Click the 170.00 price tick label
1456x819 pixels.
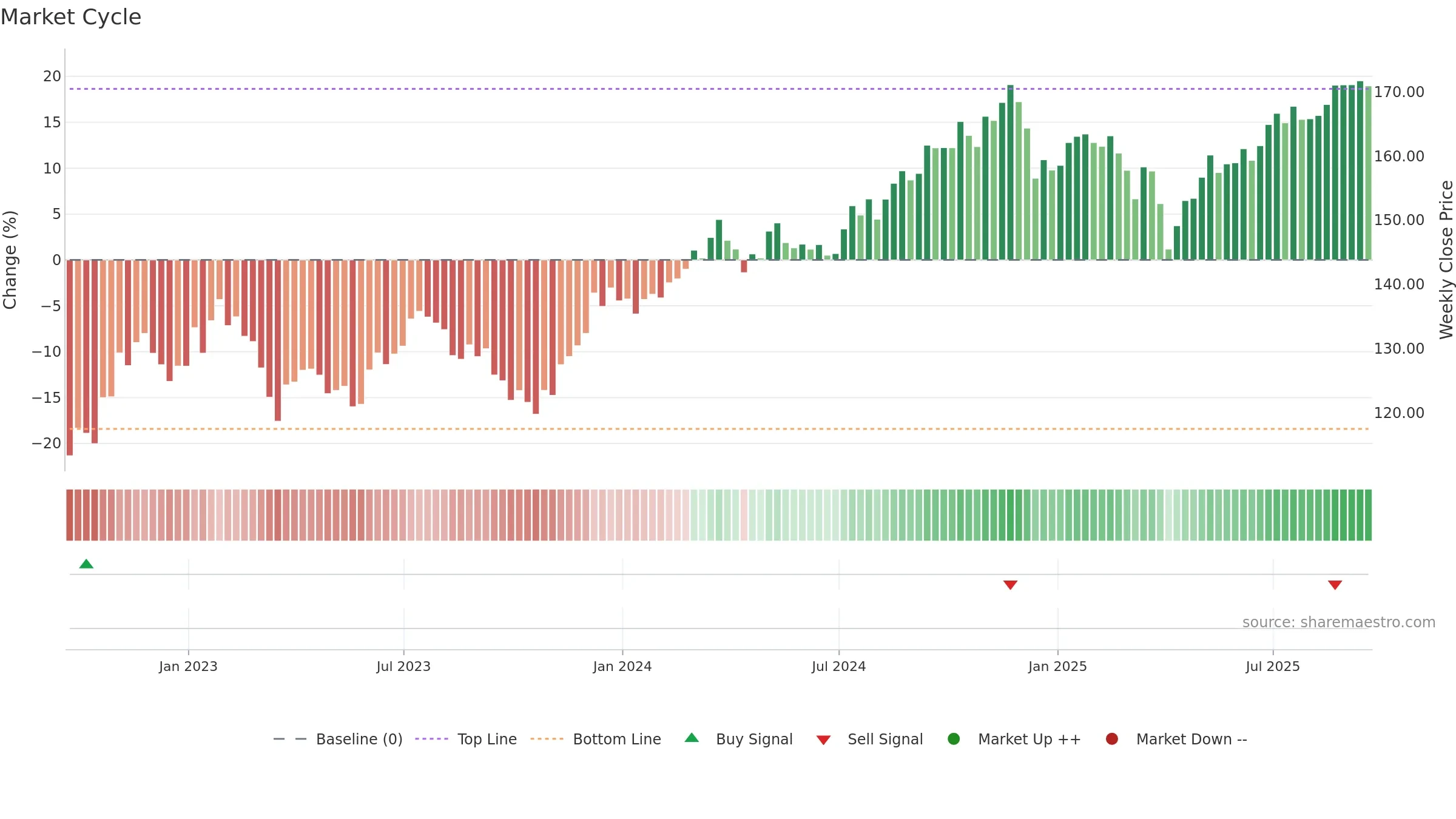[x=1399, y=92]
